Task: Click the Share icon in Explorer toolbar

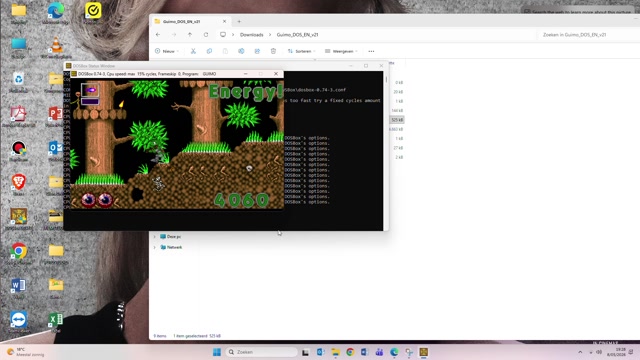Action: point(257,51)
